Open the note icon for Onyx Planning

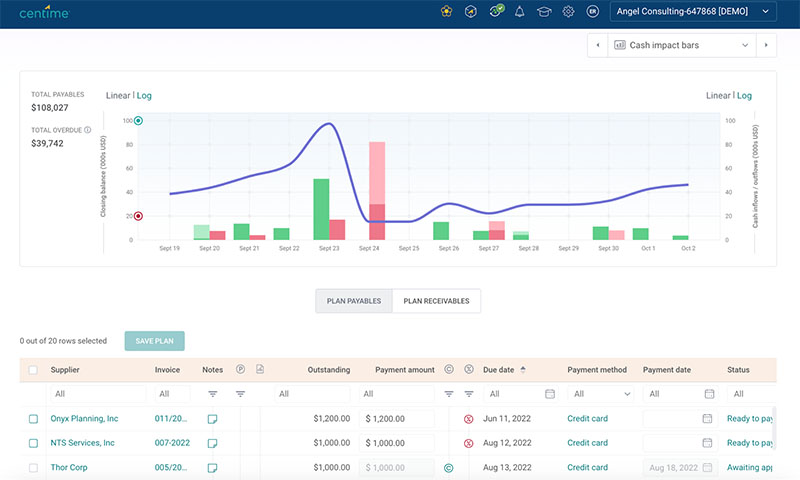[x=212, y=419]
